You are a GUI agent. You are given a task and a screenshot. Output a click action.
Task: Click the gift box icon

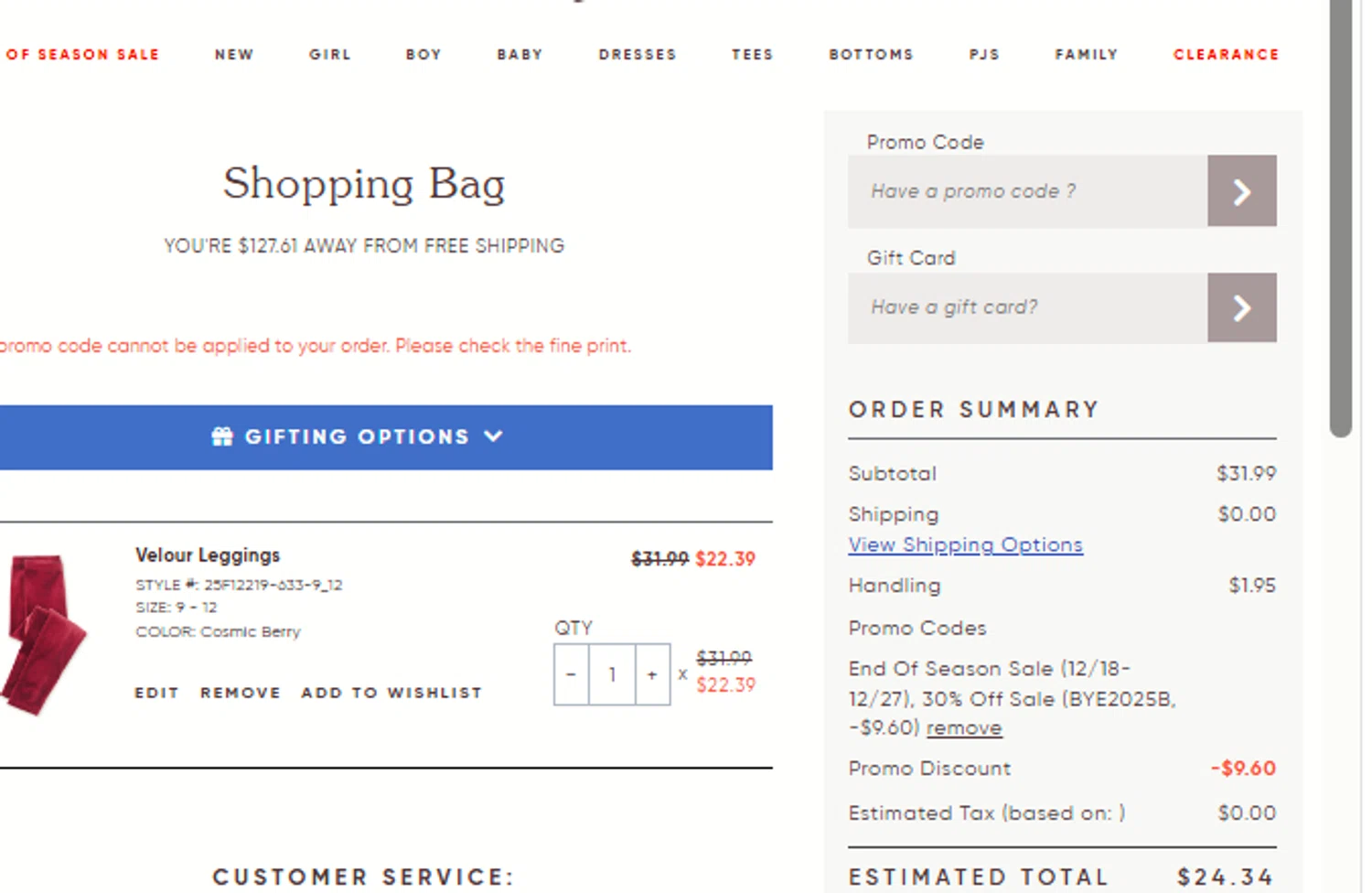[222, 436]
